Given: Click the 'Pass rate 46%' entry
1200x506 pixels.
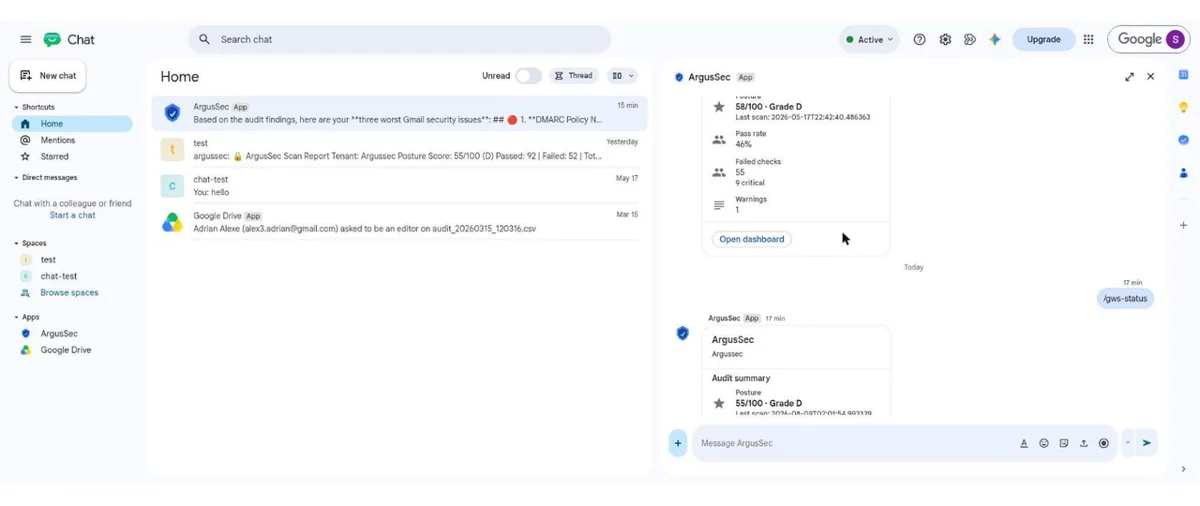Looking at the screenshot, I should pos(751,139).
